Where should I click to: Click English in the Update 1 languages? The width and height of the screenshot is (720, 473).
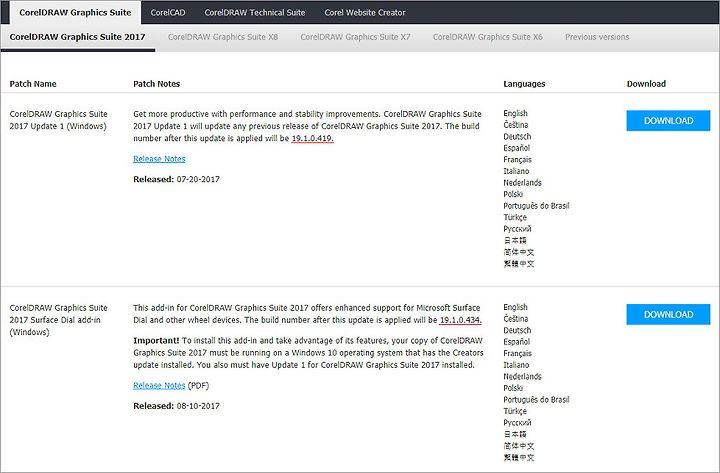coord(515,113)
